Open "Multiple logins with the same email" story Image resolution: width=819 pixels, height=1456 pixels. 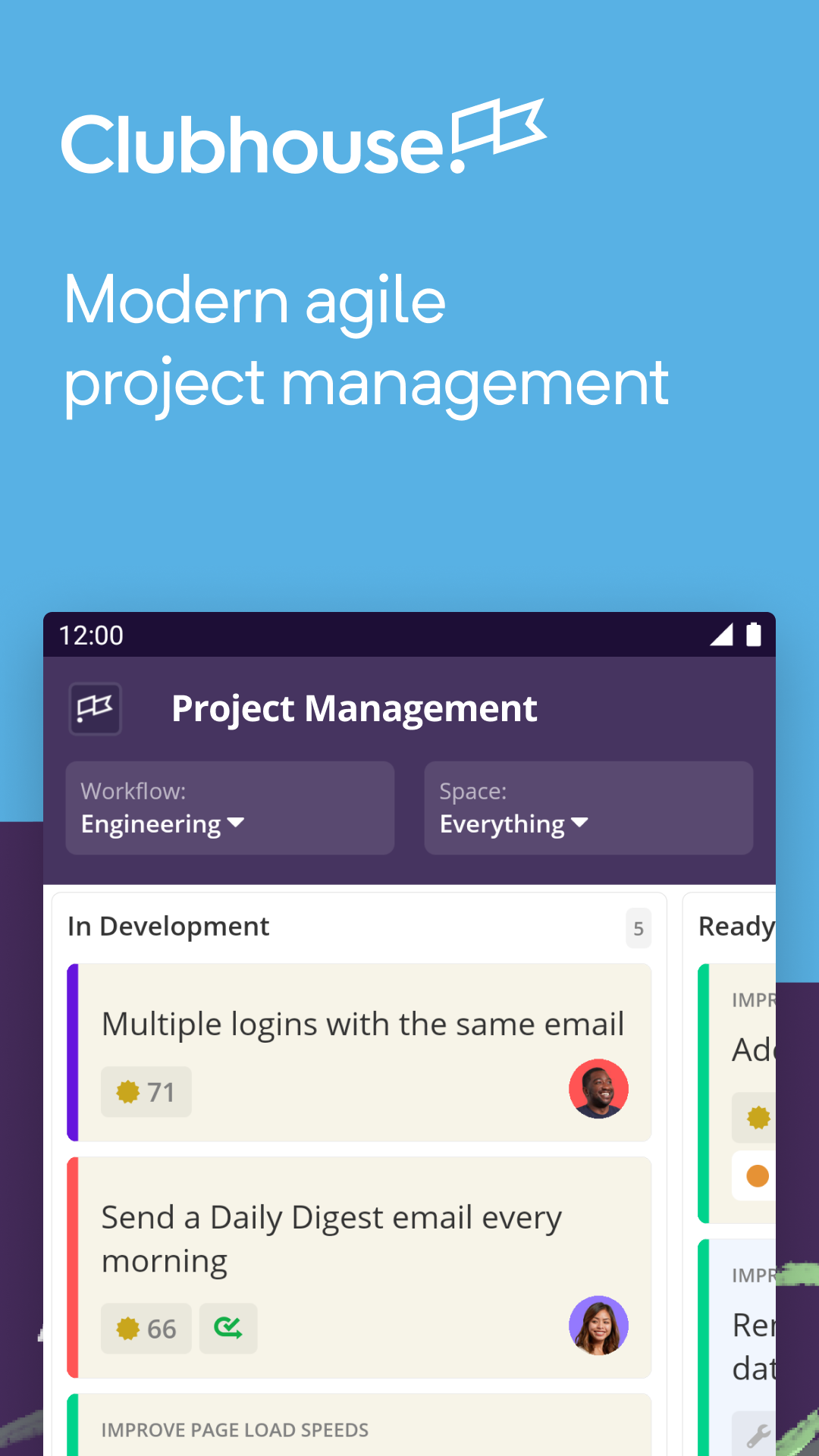(362, 1025)
